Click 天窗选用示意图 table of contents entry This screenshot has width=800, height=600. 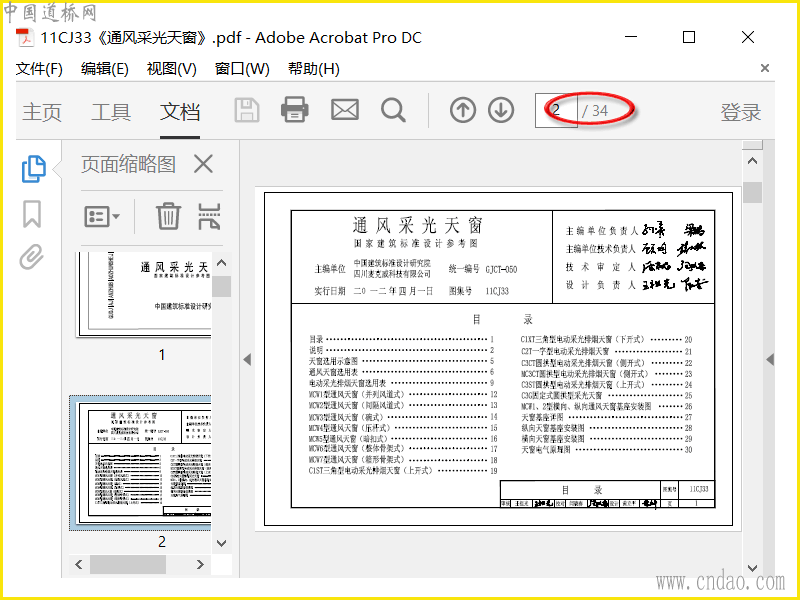[x=333, y=361]
